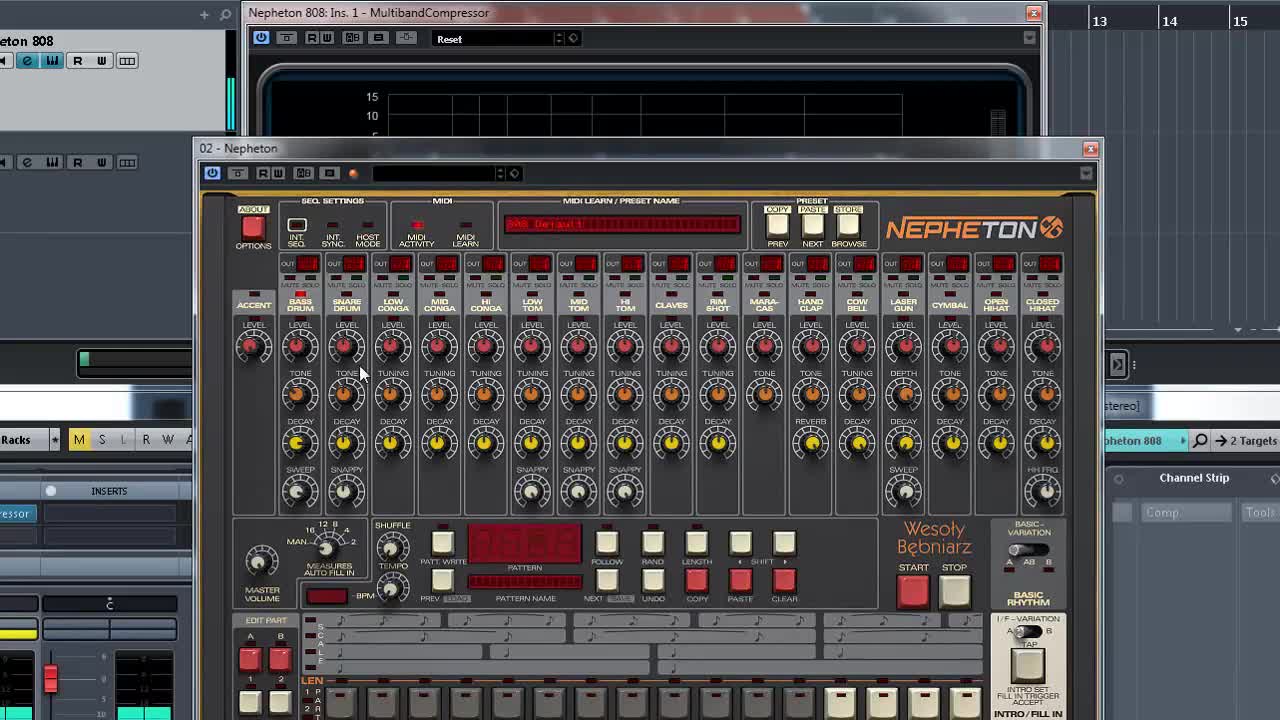1280x720 pixels.
Task: Select EDIT PART B red button
Action: 280,658
